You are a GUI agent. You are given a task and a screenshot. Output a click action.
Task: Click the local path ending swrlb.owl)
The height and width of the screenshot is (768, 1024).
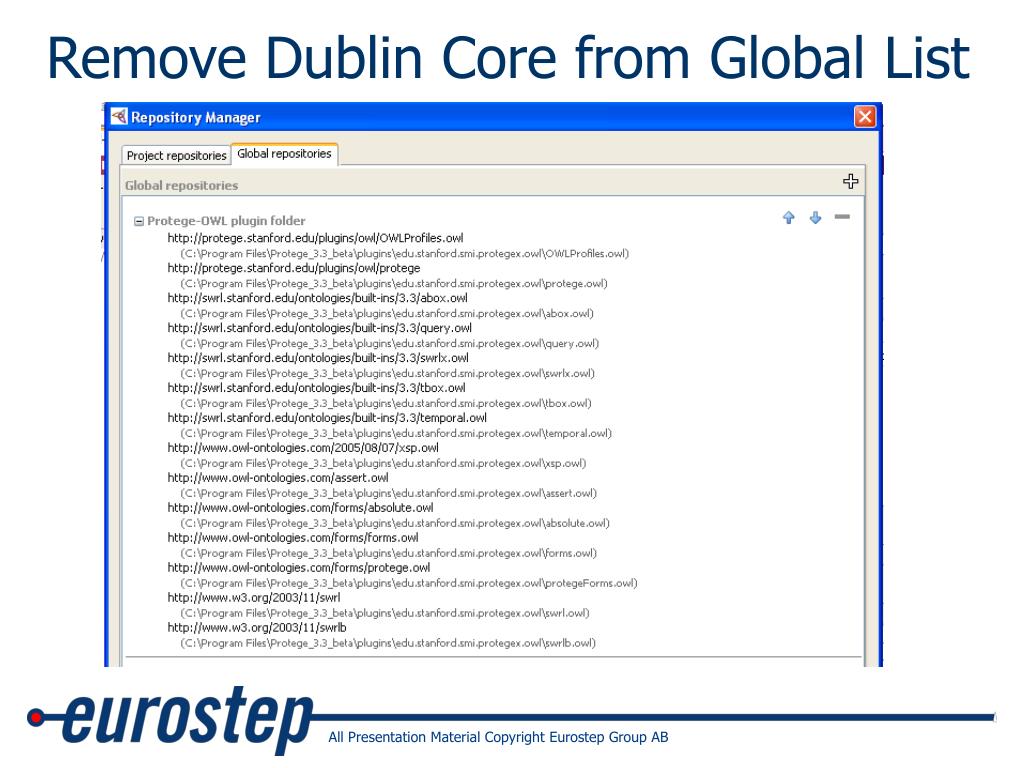coord(388,644)
